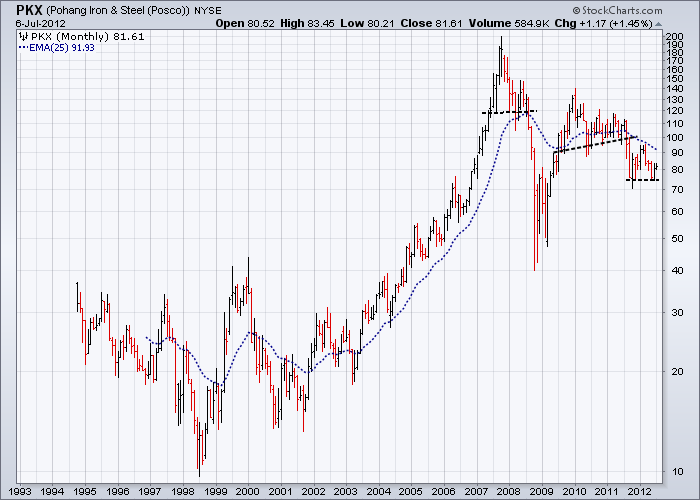Click the 20 price axis label
This screenshot has height=500, width=700.
pyautogui.click(x=677, y=371)
